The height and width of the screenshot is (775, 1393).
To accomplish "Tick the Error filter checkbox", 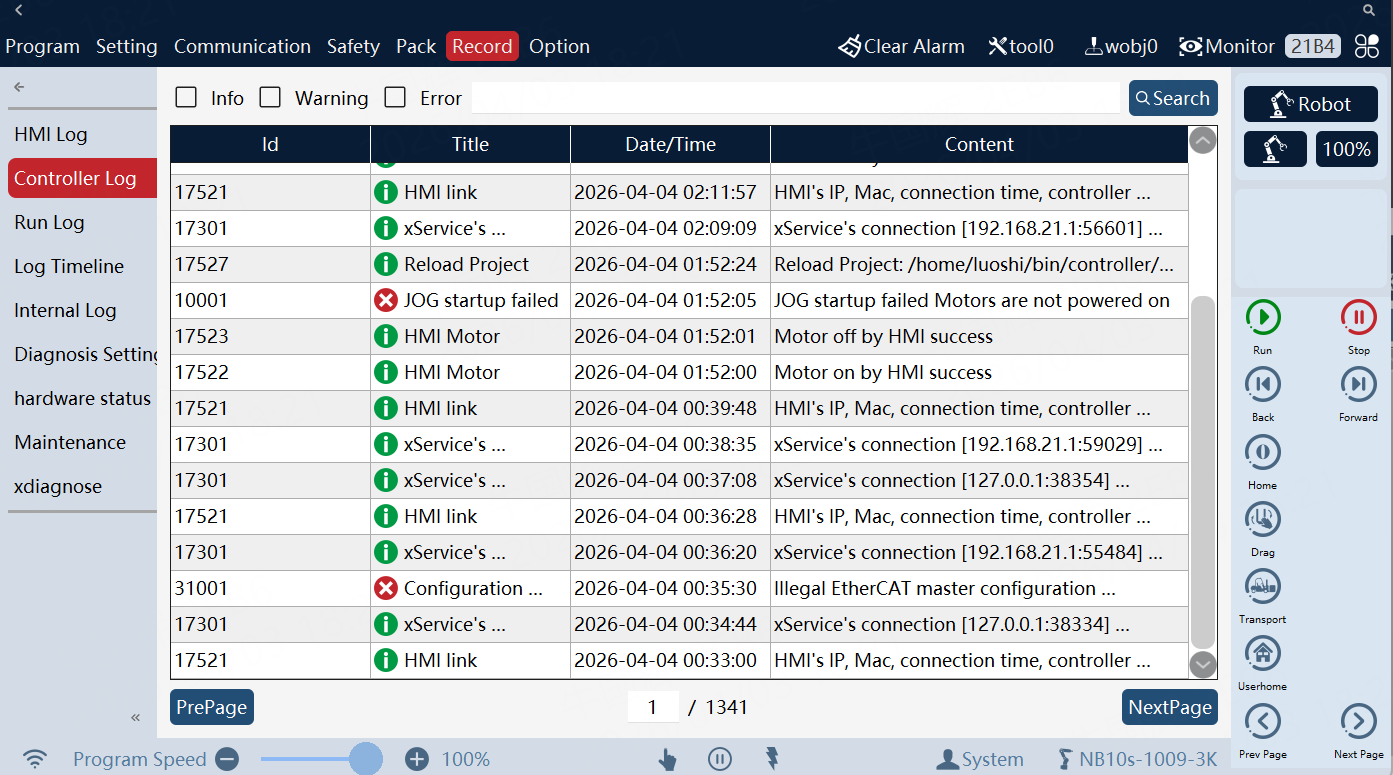I will pyautogui.click(x=396, y=98).
